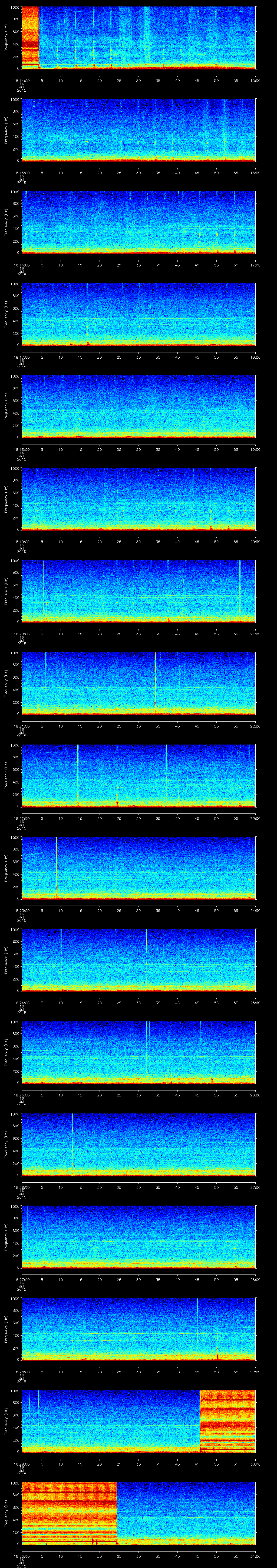Select the 18:21:00 start time label
277x1568 pixels.
(21, 726)
